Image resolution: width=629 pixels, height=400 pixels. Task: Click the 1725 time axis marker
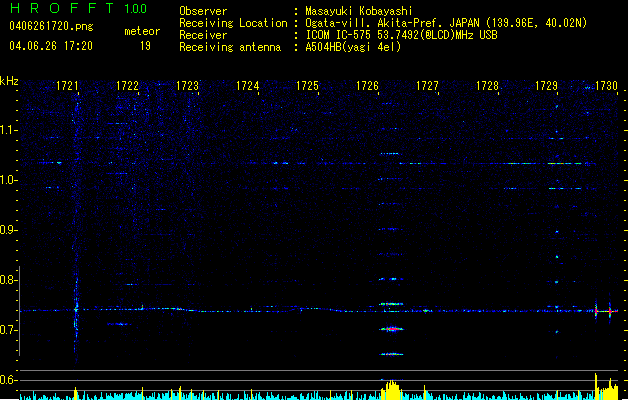pyautogui.click(x=307, y=86)
